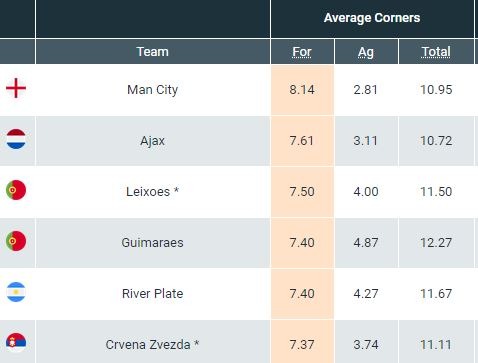Click Man City's 8.14 corners-for value
Viewport: 478px width, 363px height.
302,90
